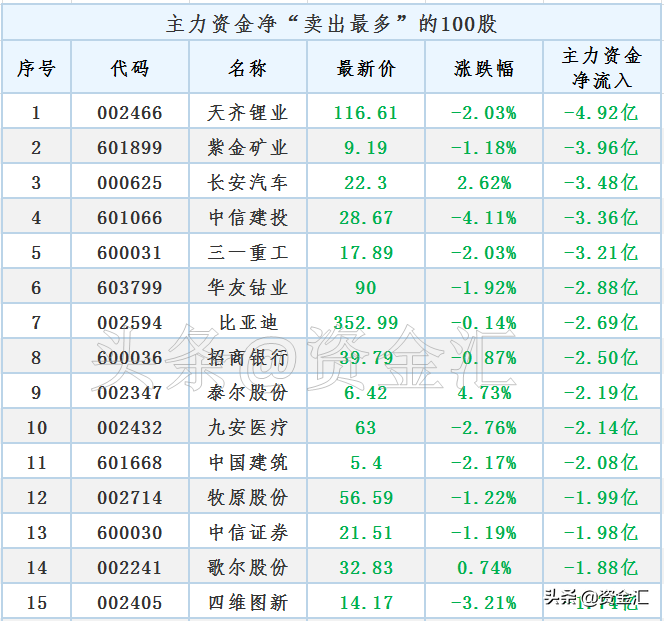Click the change value 4.73%
The height and width of the screenshot is (621, 664).
[x=484, y=393]
